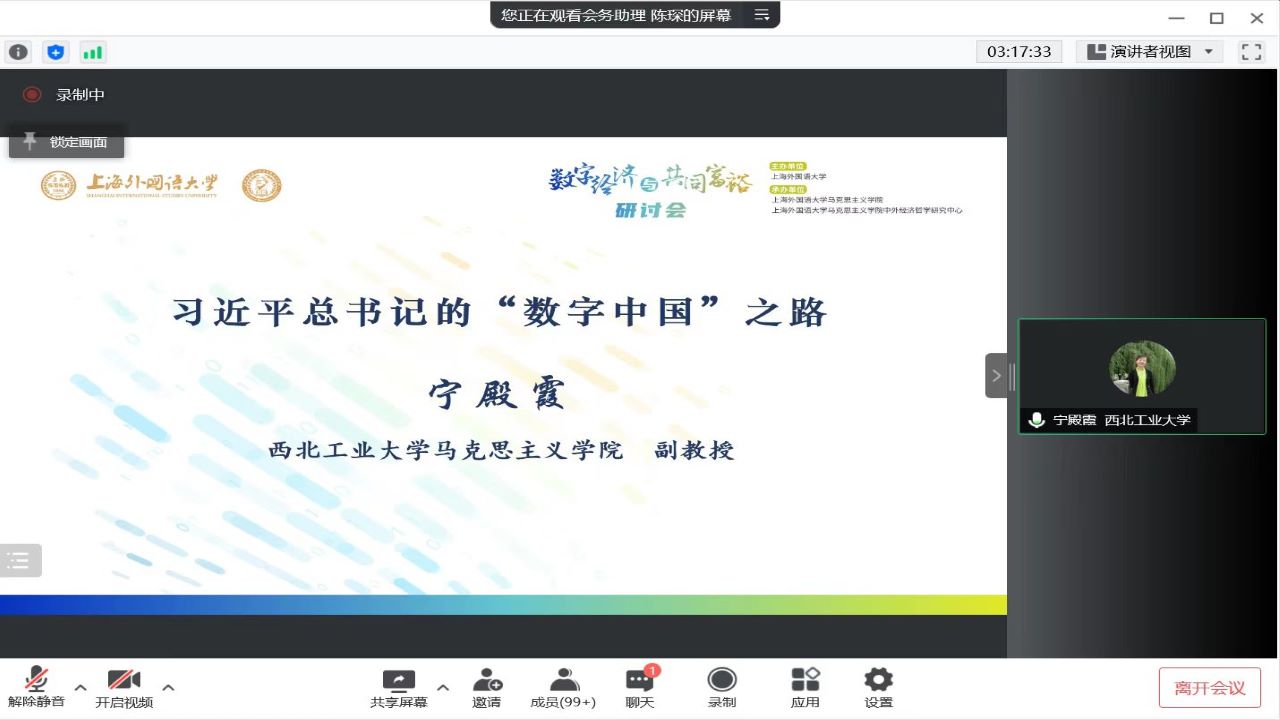Click the 锁定画面 pin button
1280x720 pixels.
[67, 142]
